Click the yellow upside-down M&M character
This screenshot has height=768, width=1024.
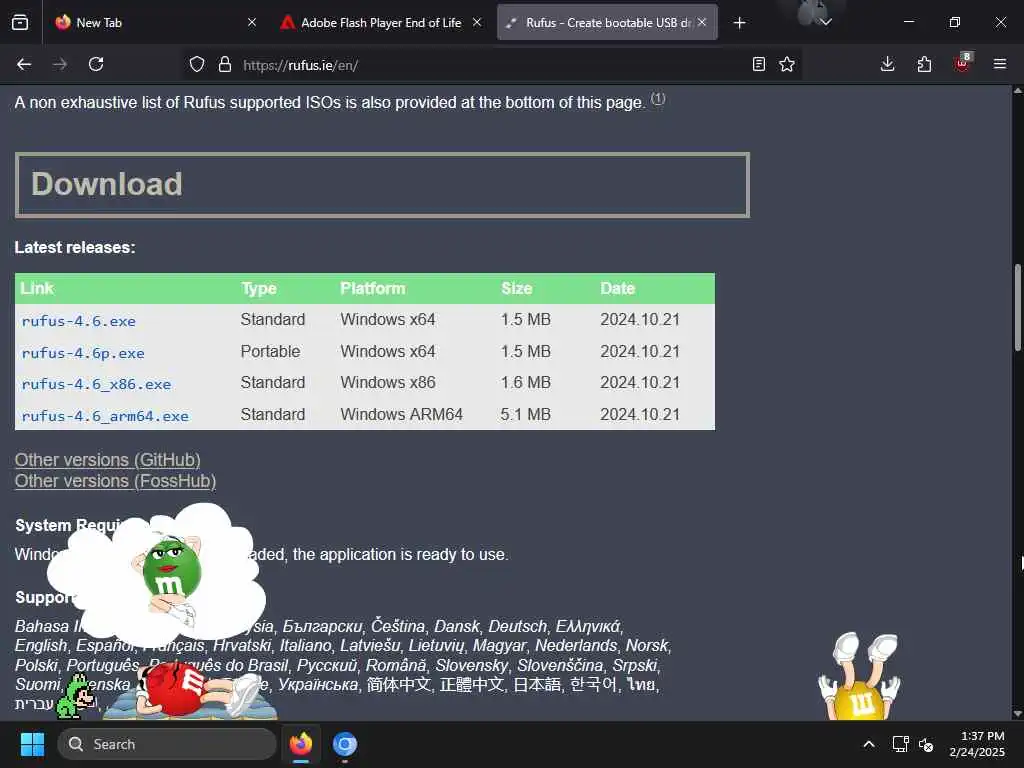[x=859, y=677]
